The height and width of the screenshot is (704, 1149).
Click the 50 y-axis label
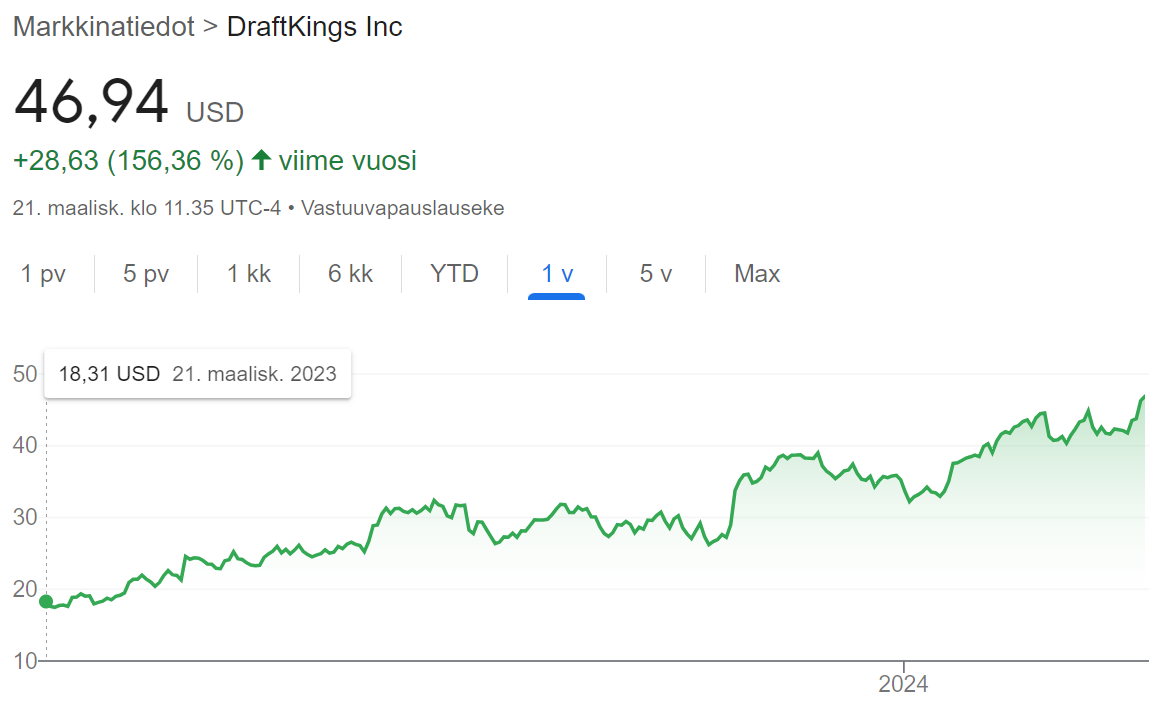coord(25,374)
